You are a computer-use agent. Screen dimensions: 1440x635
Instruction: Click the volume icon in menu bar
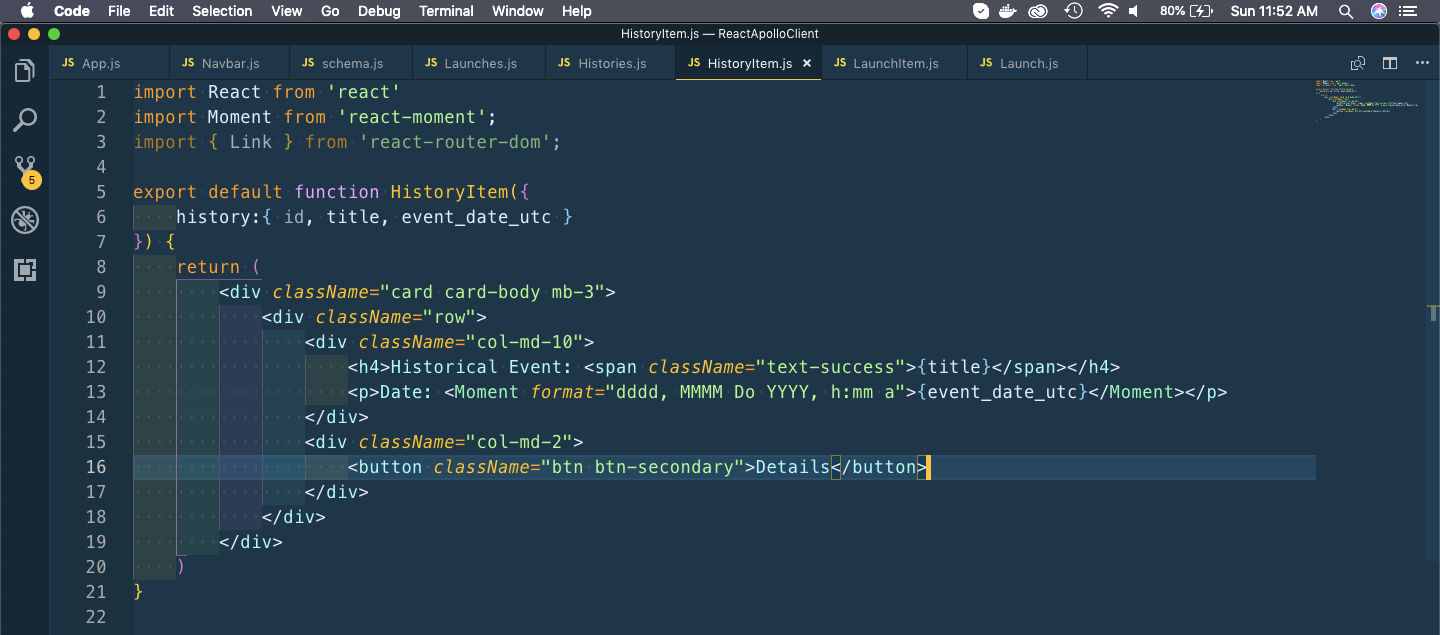pyautogui.click(x=1134, y=11)
